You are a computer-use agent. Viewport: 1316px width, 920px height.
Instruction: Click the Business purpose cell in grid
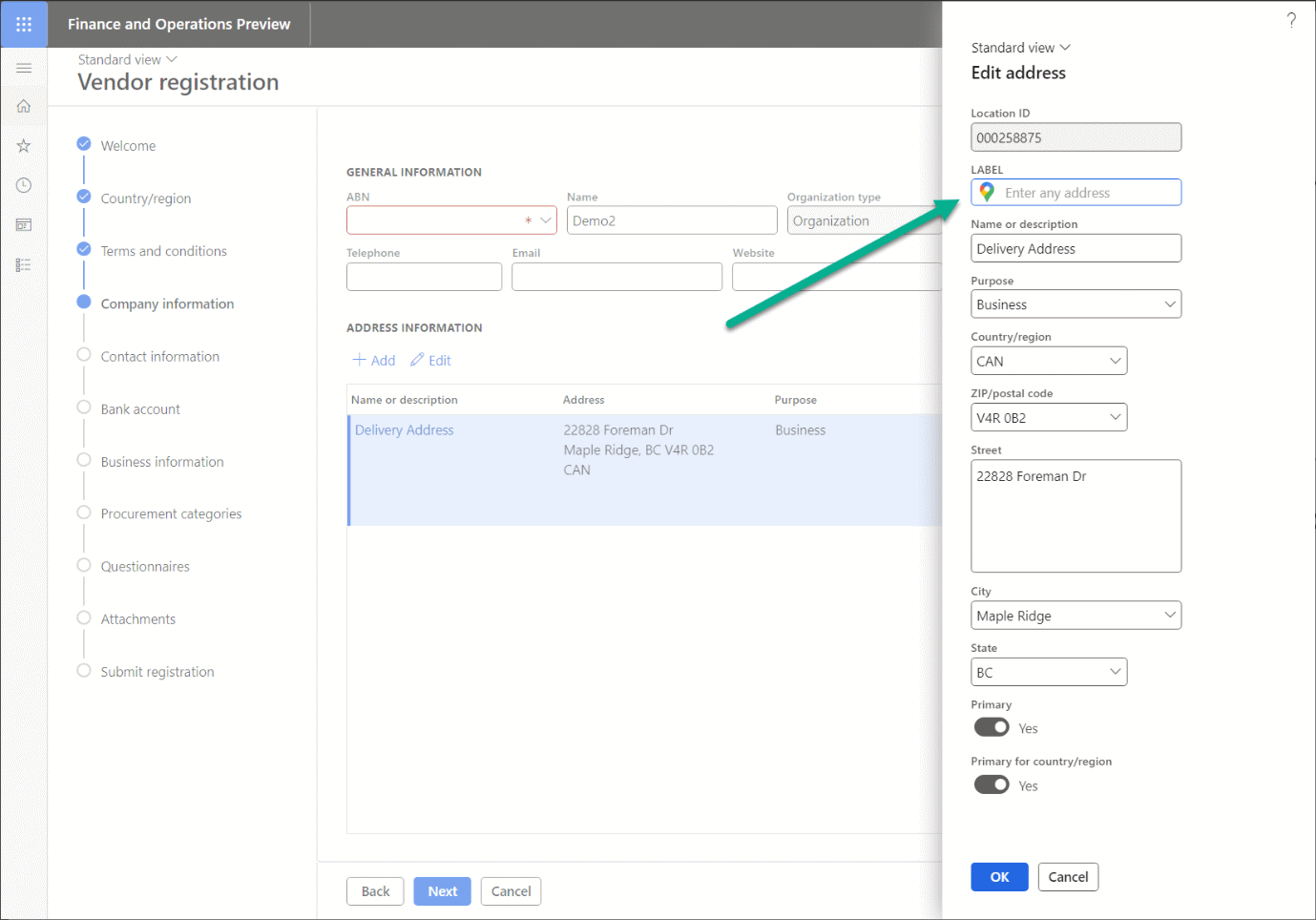[800, 430]
